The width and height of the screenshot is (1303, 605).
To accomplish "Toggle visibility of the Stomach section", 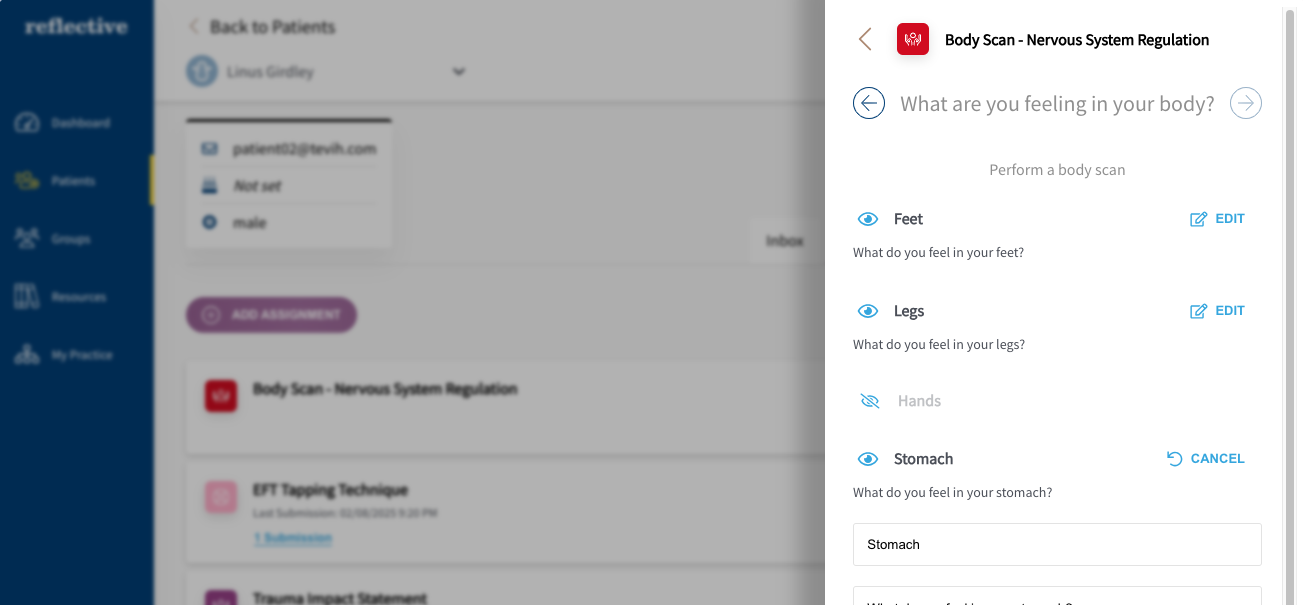I will pos(867,458).
